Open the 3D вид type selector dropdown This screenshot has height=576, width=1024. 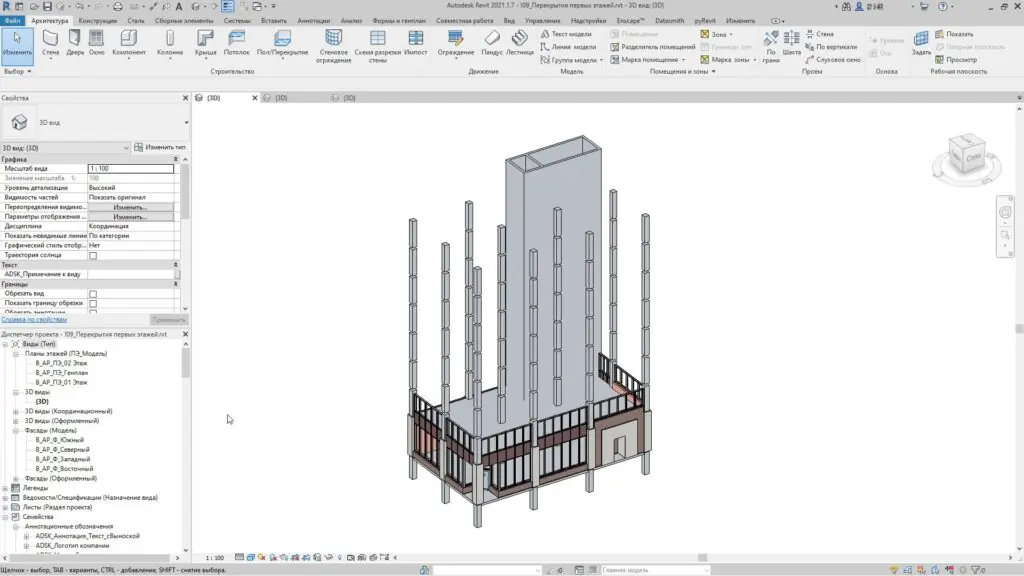coord(186,122)
